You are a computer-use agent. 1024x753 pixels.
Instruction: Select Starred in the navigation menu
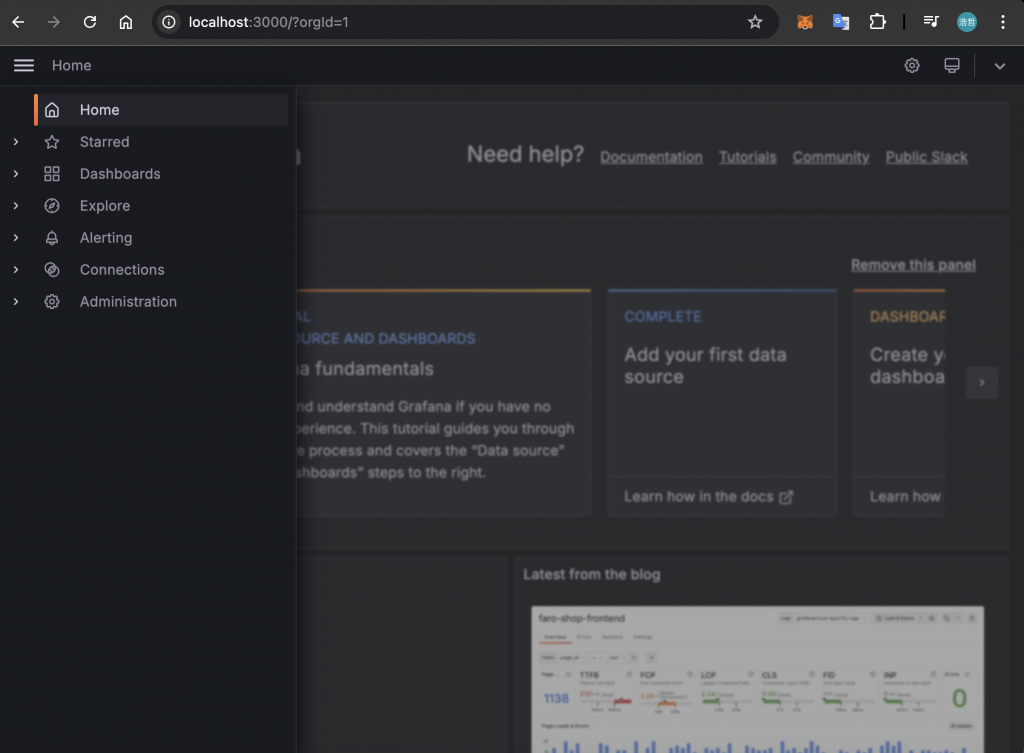pyautogui.click(x=104, y=142)
